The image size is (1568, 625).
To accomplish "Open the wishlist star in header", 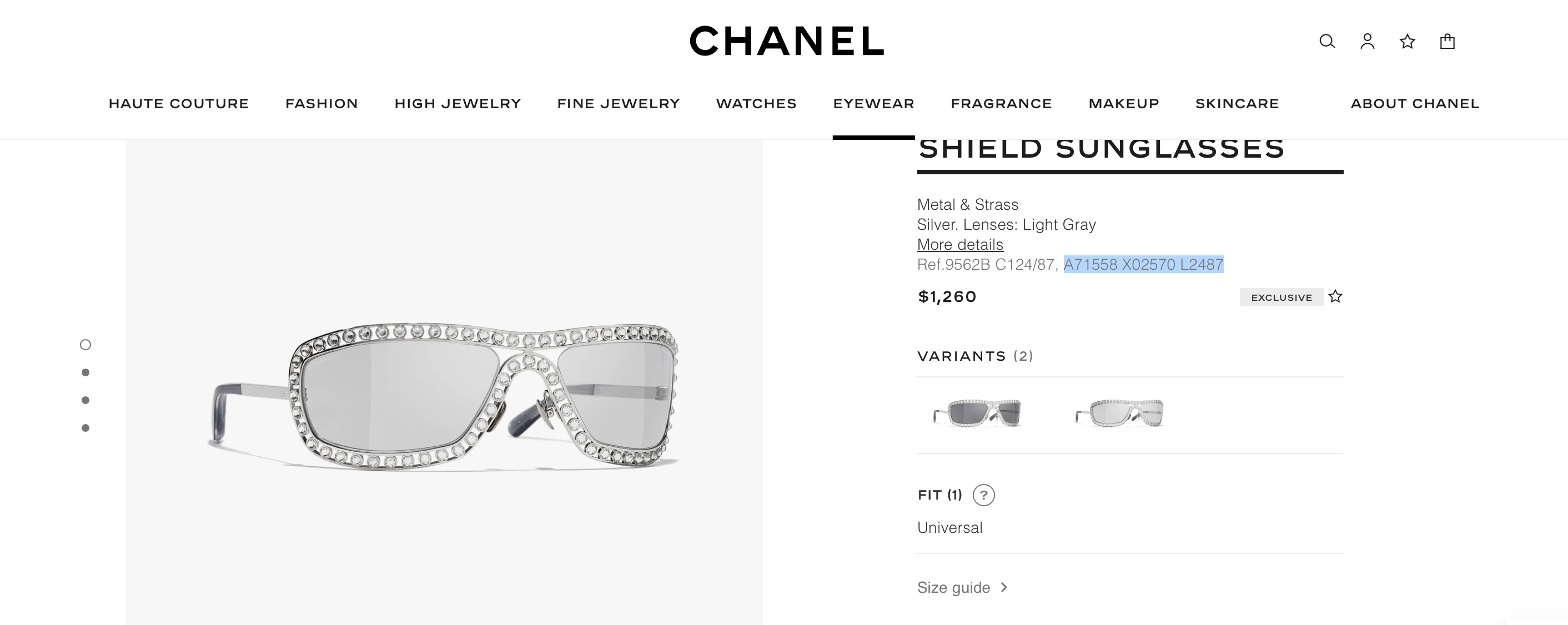I will [1408, 42].
